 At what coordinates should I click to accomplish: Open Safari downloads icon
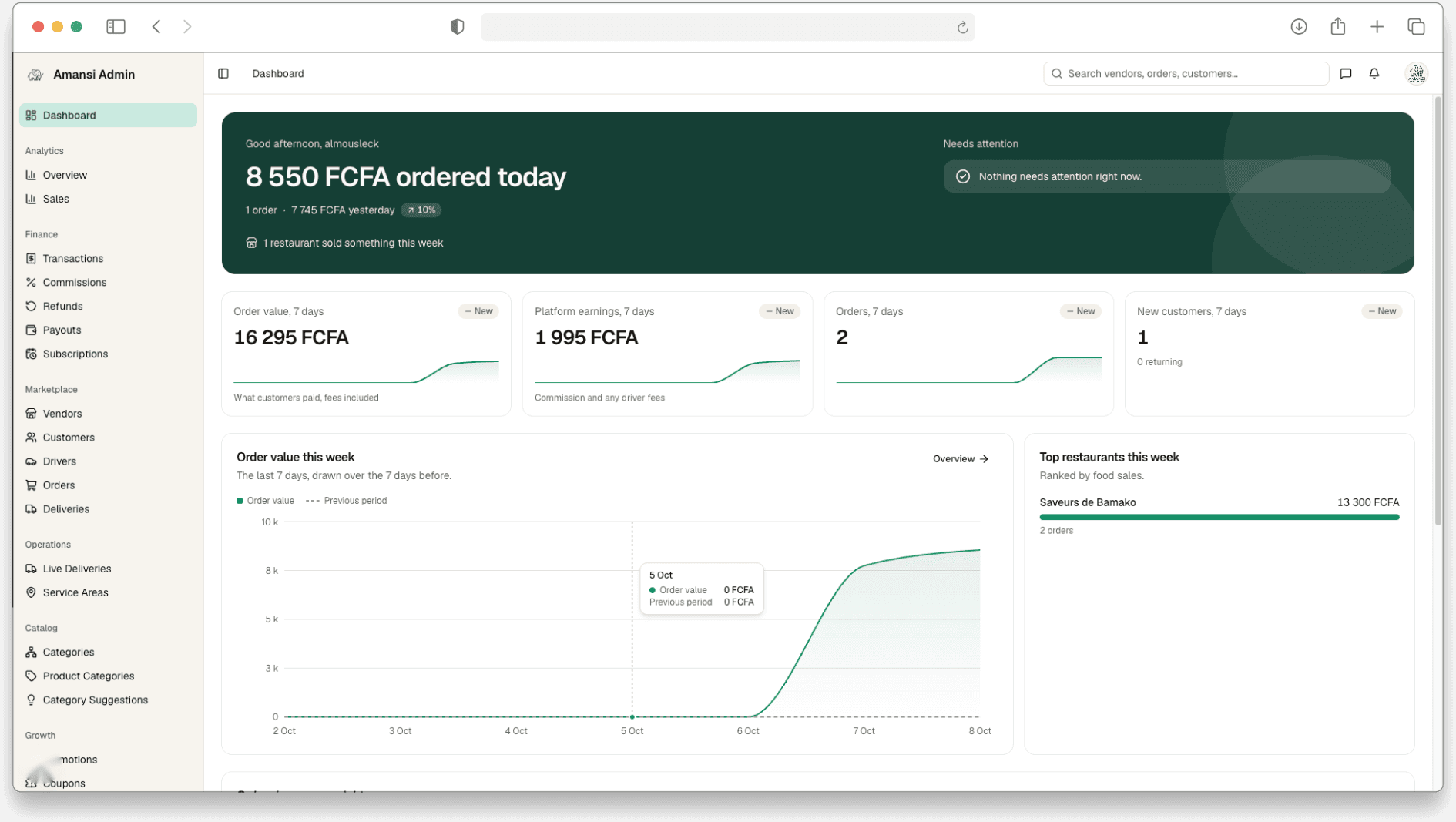point(1299,27)
